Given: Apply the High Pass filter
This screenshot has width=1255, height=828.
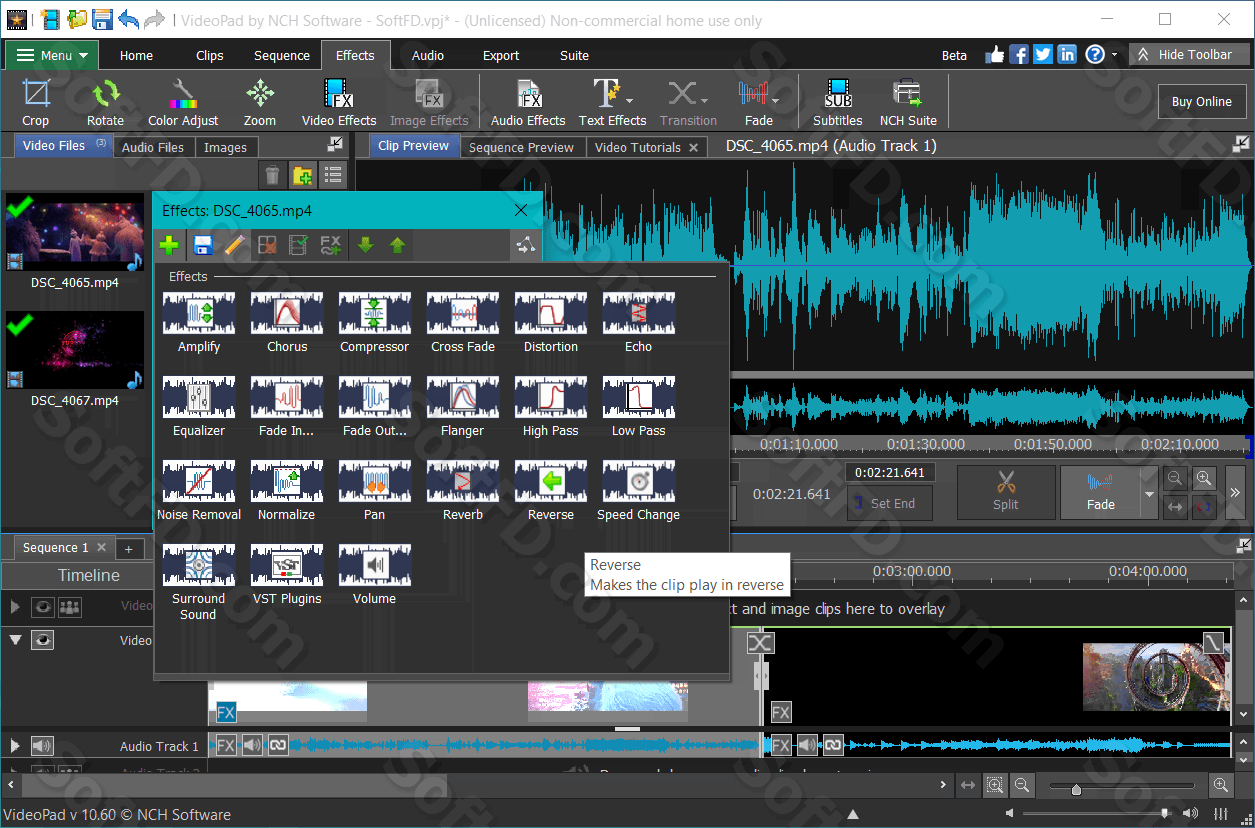Looking at the screenshot, I should (x=551, y=407).
